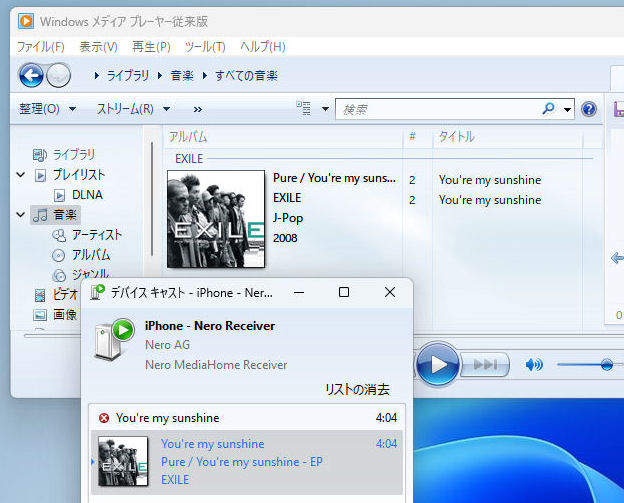The width and height of the screenshot is (624, 503).
Task: Adjust the volume slider handle
Action: click(x=606, y=364)
